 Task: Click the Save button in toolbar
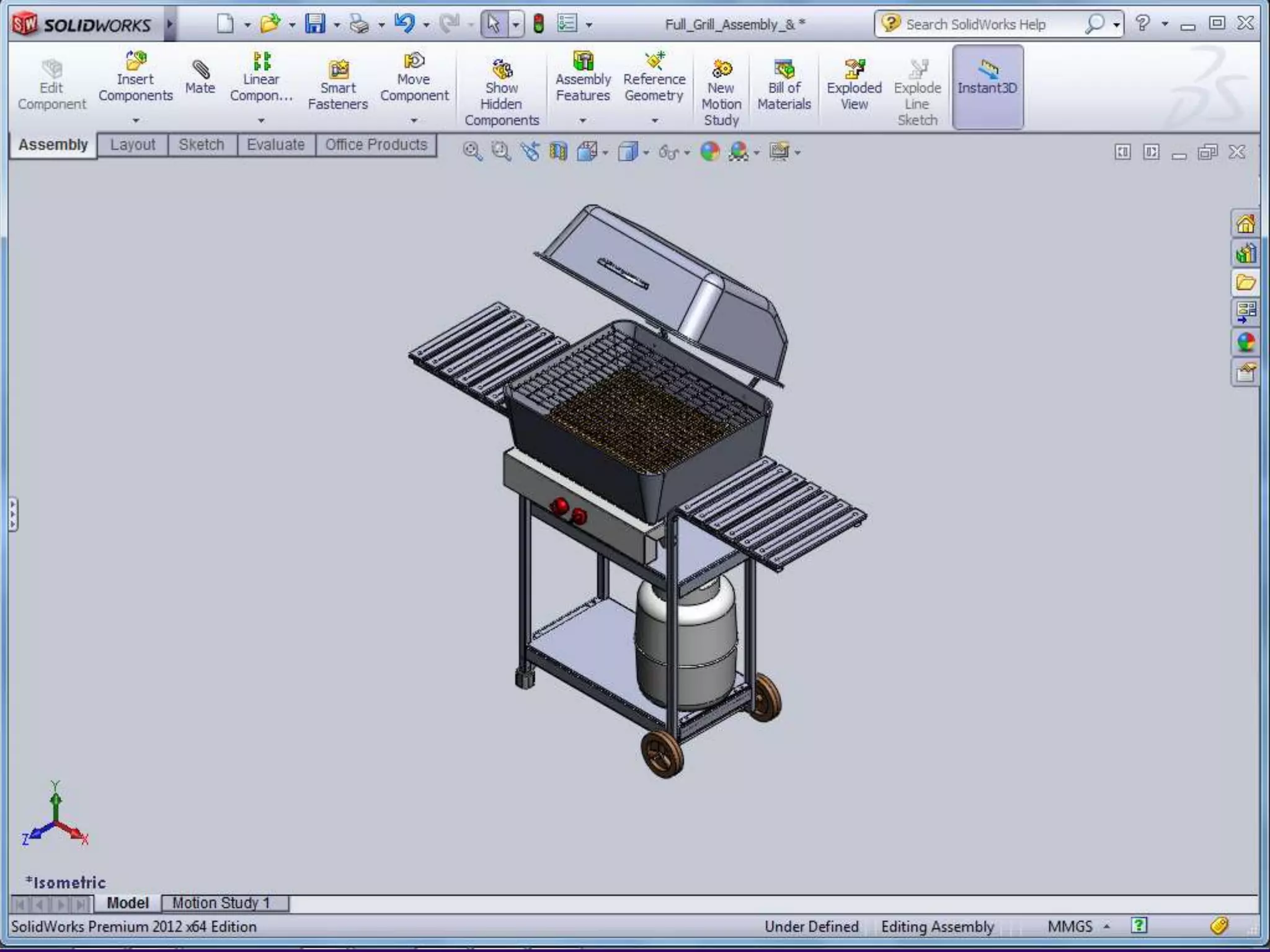[x=315, y=24]
